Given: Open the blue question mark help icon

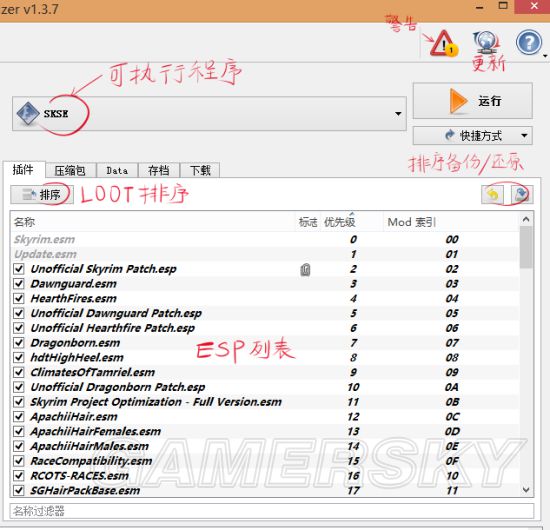Looking at the screenshot, I should click(x=529, y=42).
